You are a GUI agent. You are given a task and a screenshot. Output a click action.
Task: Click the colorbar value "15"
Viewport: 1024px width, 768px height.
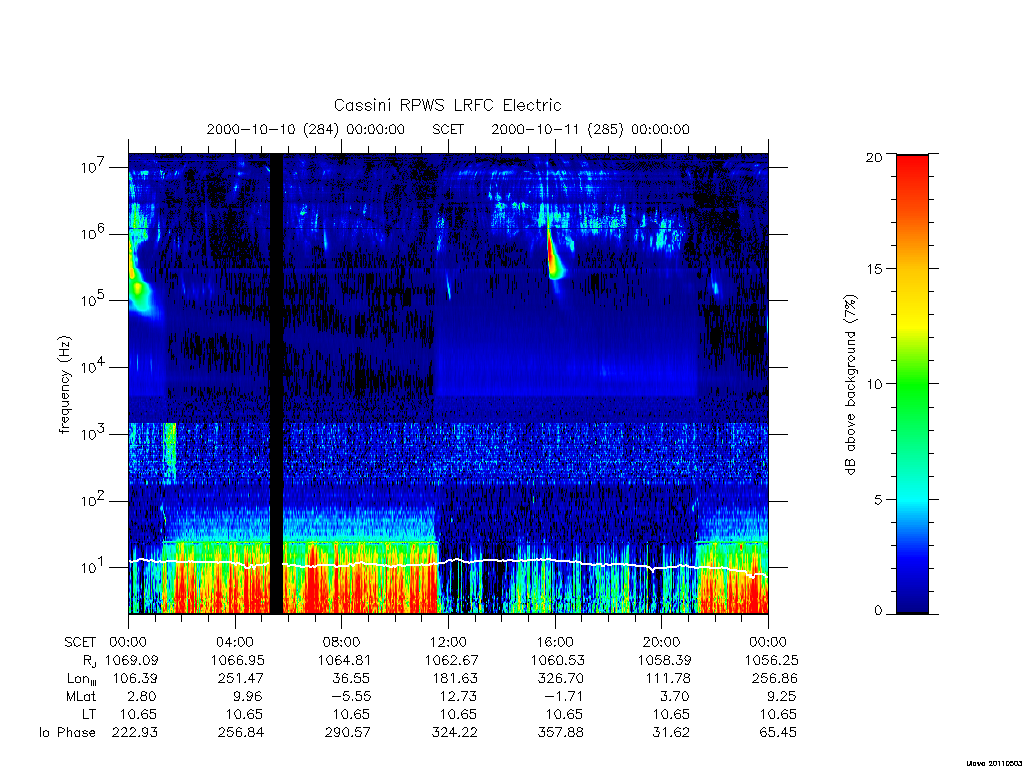[874, 270]
